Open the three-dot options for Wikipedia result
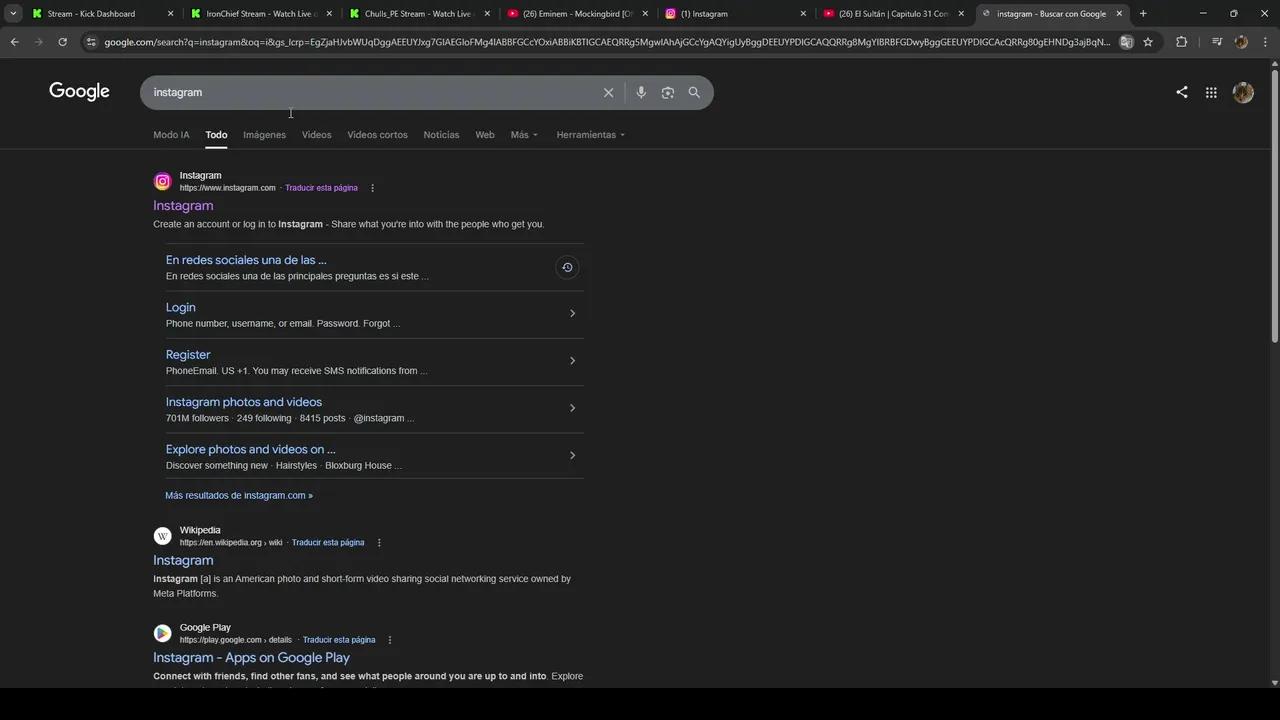 (379, 543)
